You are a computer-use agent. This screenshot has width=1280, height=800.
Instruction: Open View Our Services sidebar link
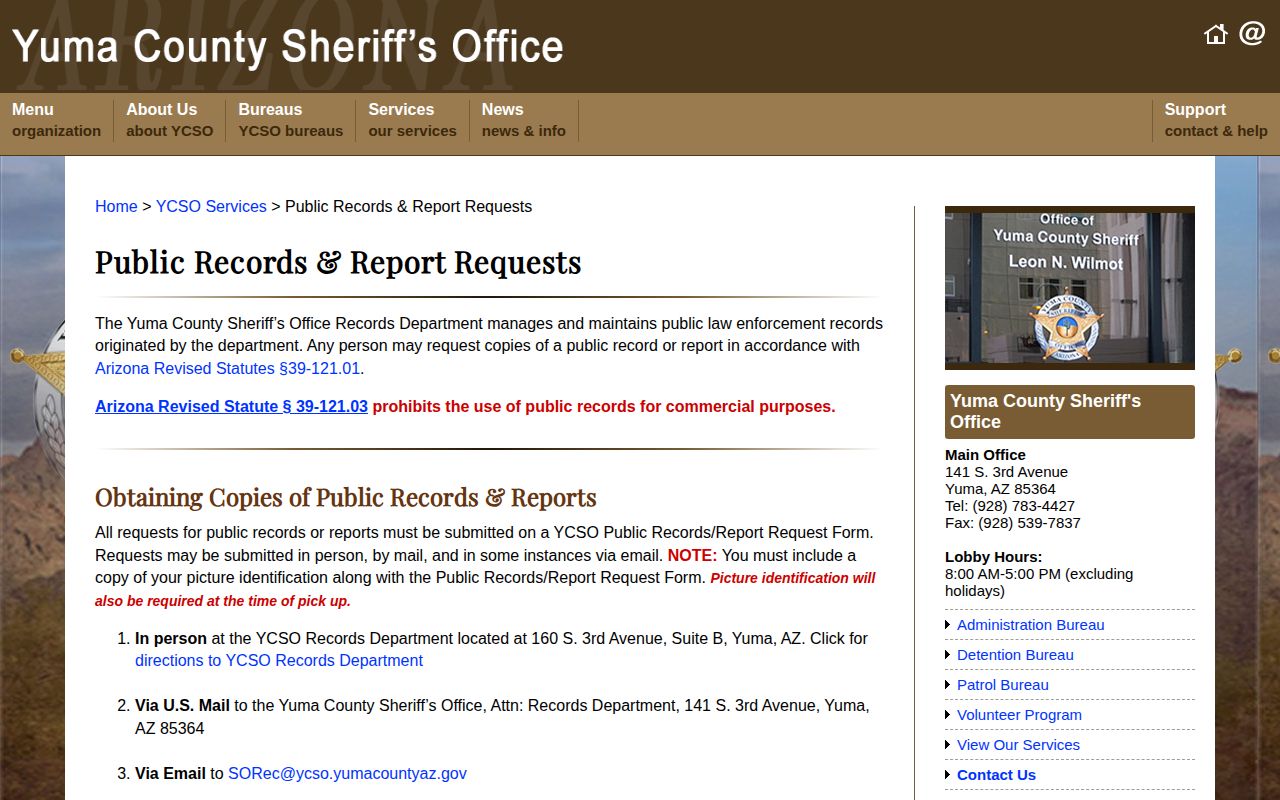coord(1018,745)
